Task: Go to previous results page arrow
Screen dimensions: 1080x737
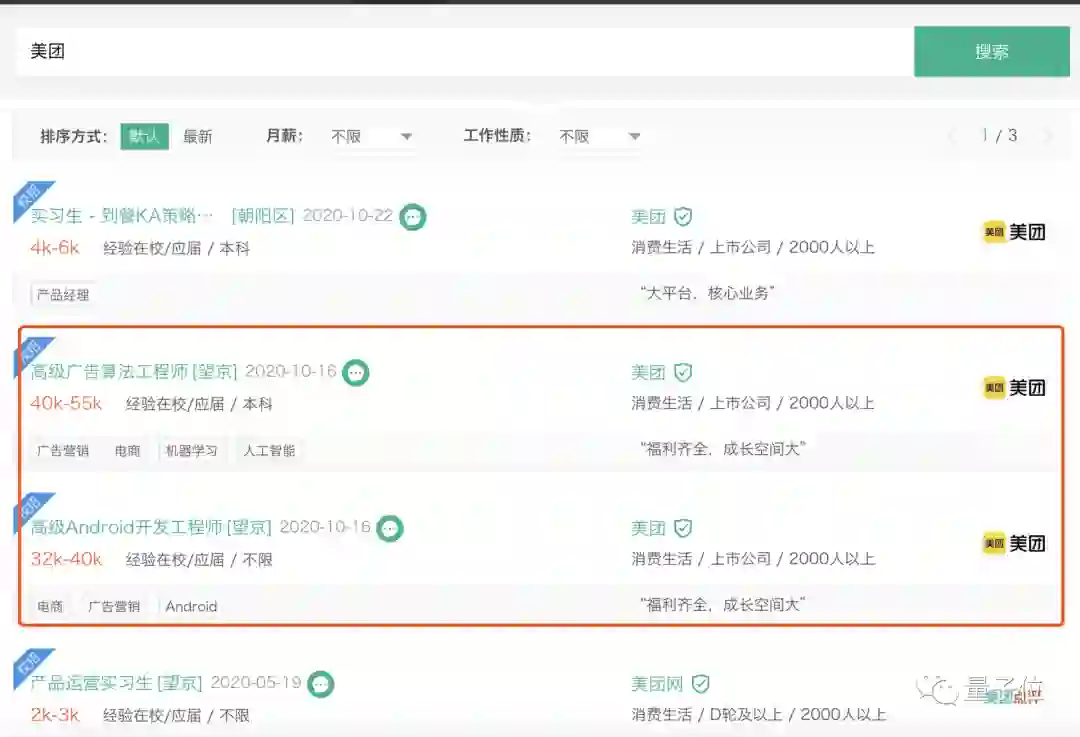Action: pyautogui.click(x=953, y=136)
